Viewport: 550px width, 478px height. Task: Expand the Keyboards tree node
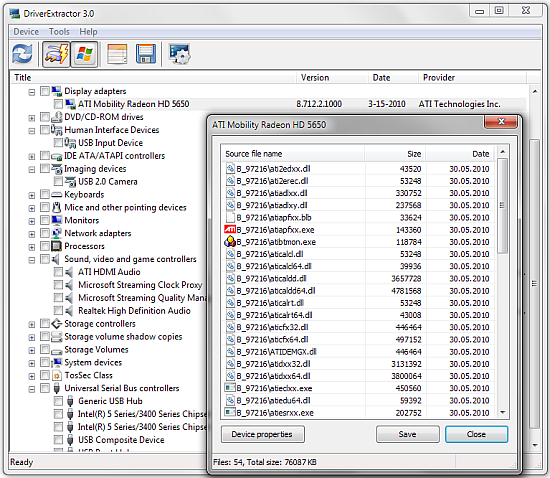(x=32, y=195)
